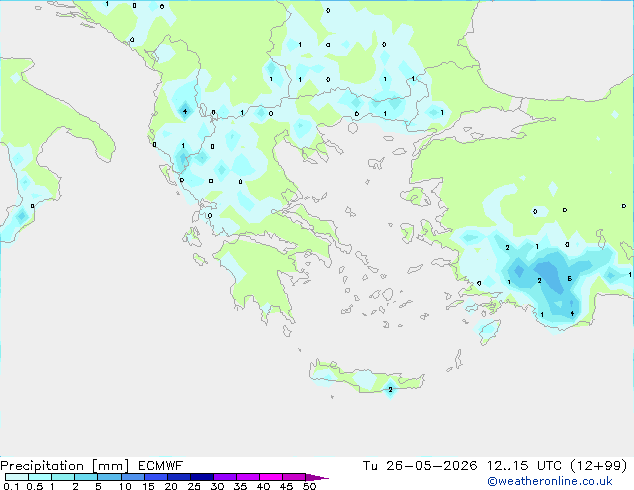Click the '0.1' legend scale label
634x490 pixels.
point(11,486)
